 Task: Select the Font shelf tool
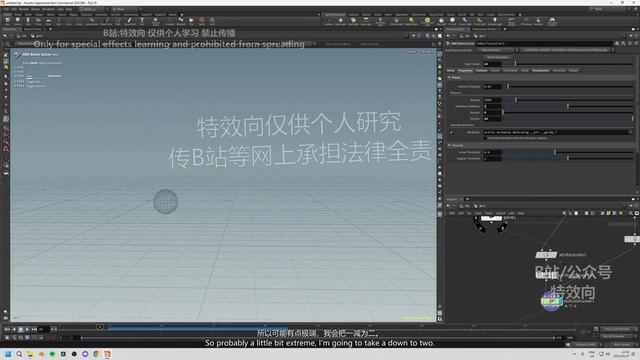coord(142,20)
